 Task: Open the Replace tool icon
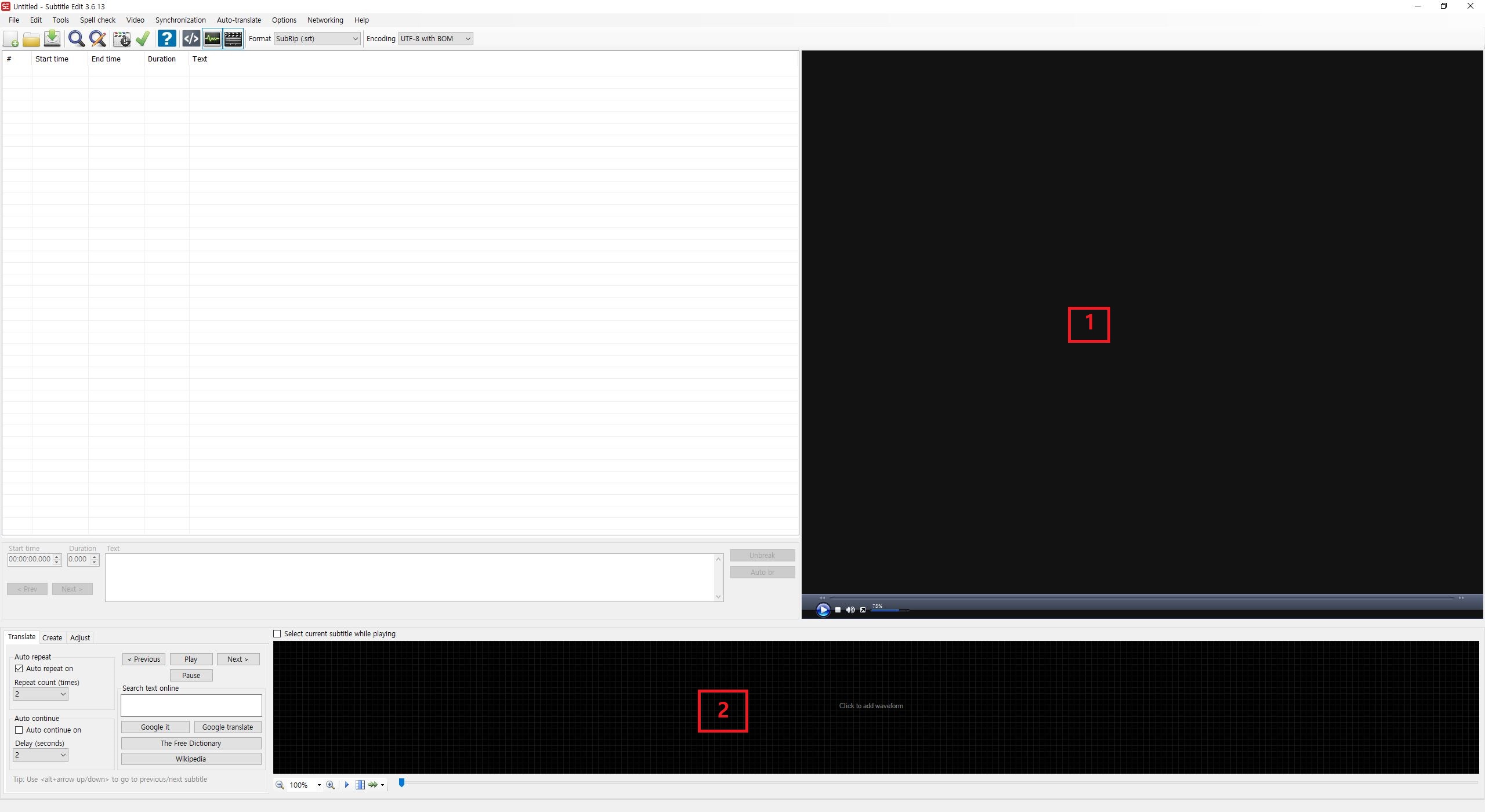click(97, 39)
